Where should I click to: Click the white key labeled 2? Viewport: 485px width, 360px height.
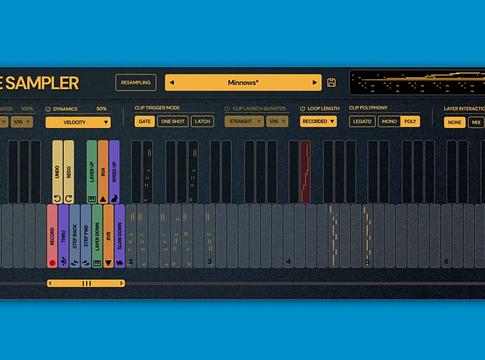point(131,236)
